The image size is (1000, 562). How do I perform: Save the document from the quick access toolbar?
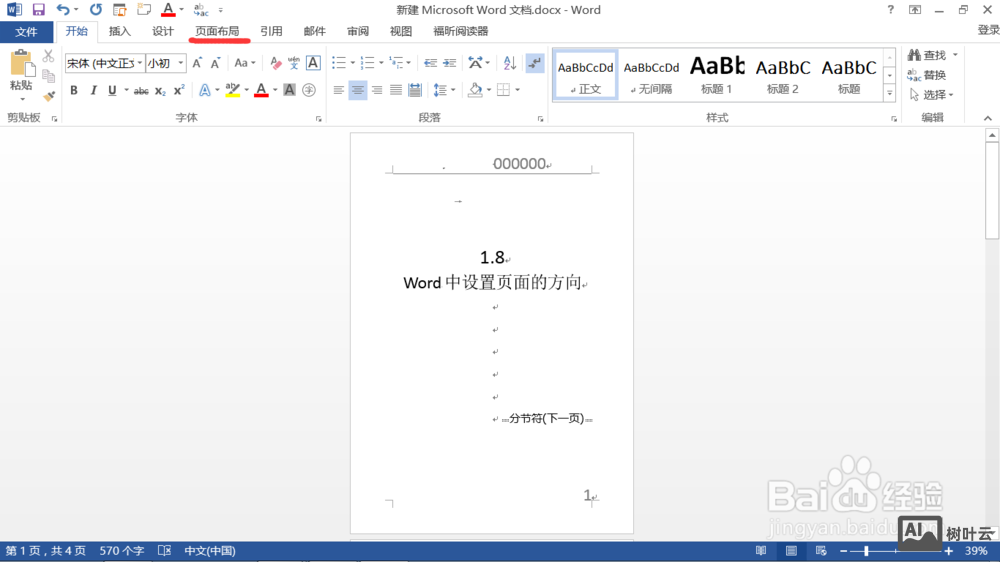point(38,10)
